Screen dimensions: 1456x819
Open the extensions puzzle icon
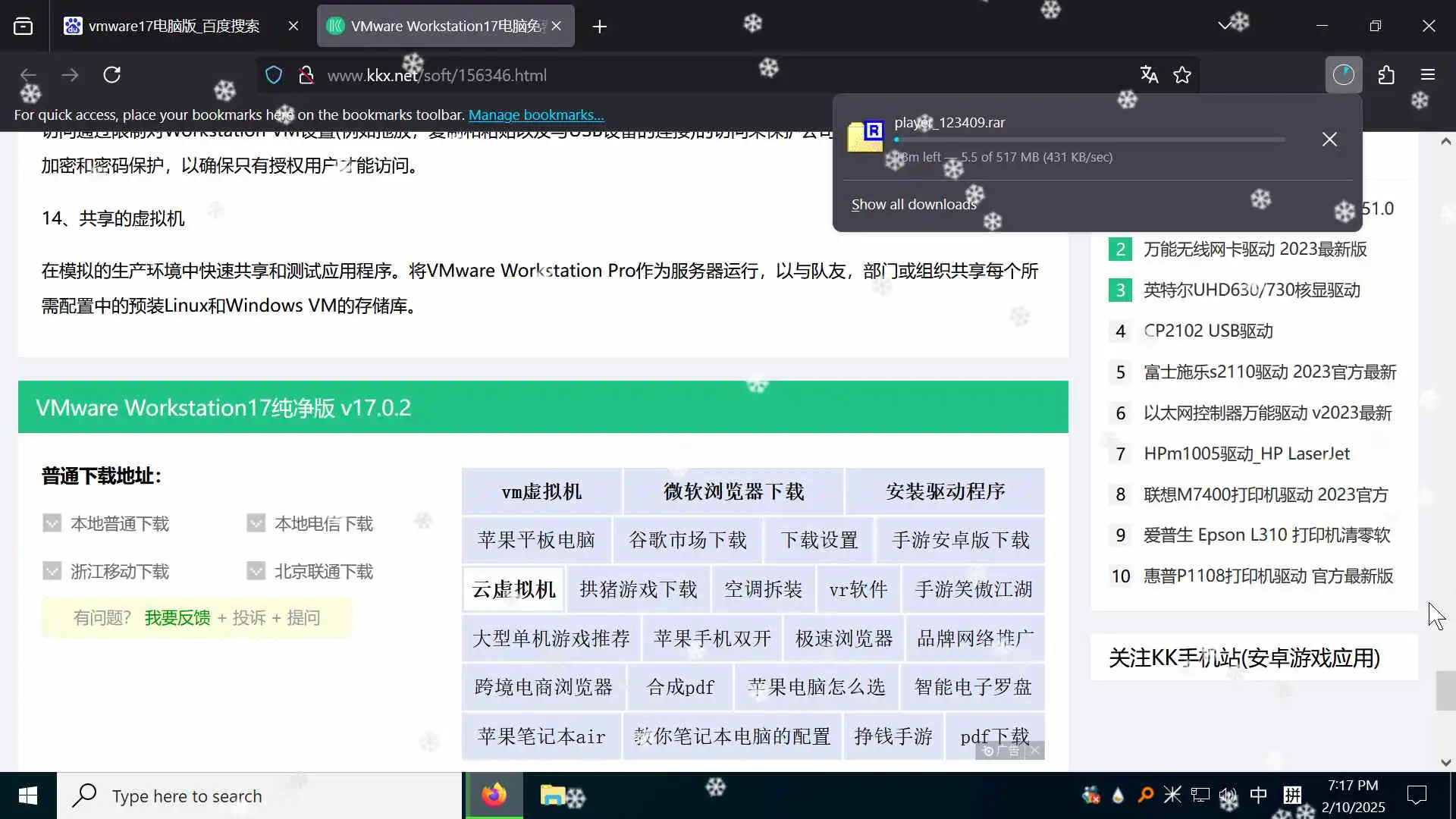coord(1386,75)
